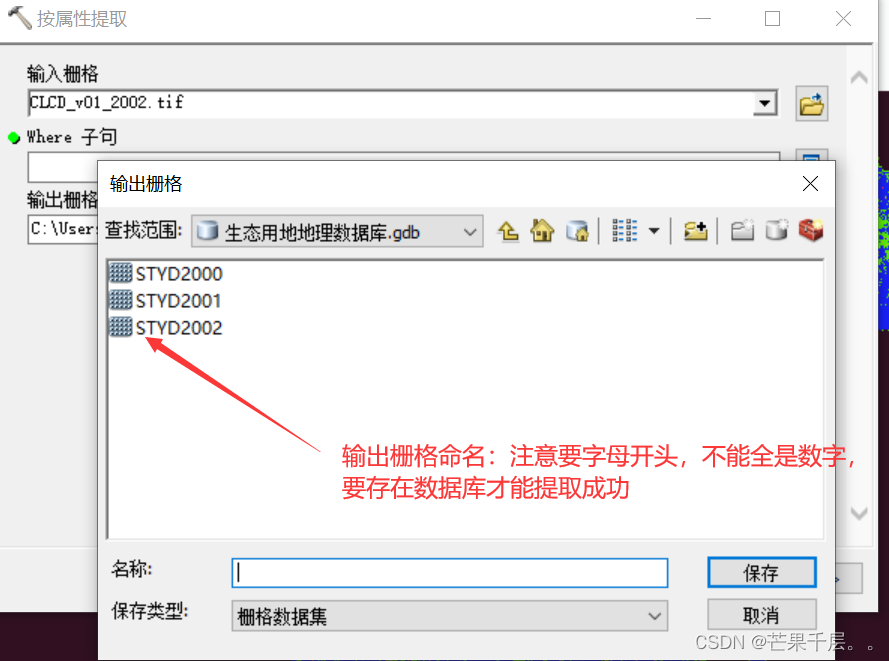
Task: Click connect to folder icon
Action: (695, 231)
